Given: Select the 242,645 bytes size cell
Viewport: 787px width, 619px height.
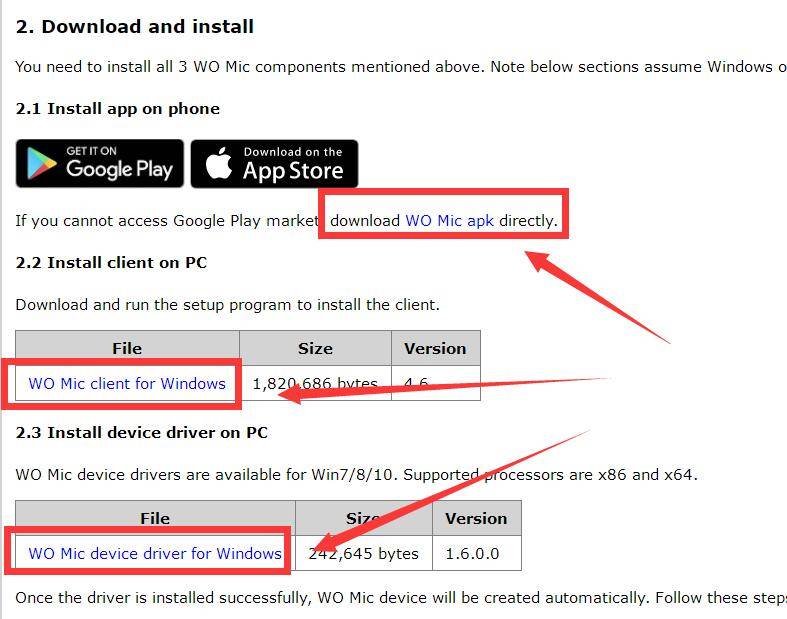Looking at the screenshot, I should 364,553.
